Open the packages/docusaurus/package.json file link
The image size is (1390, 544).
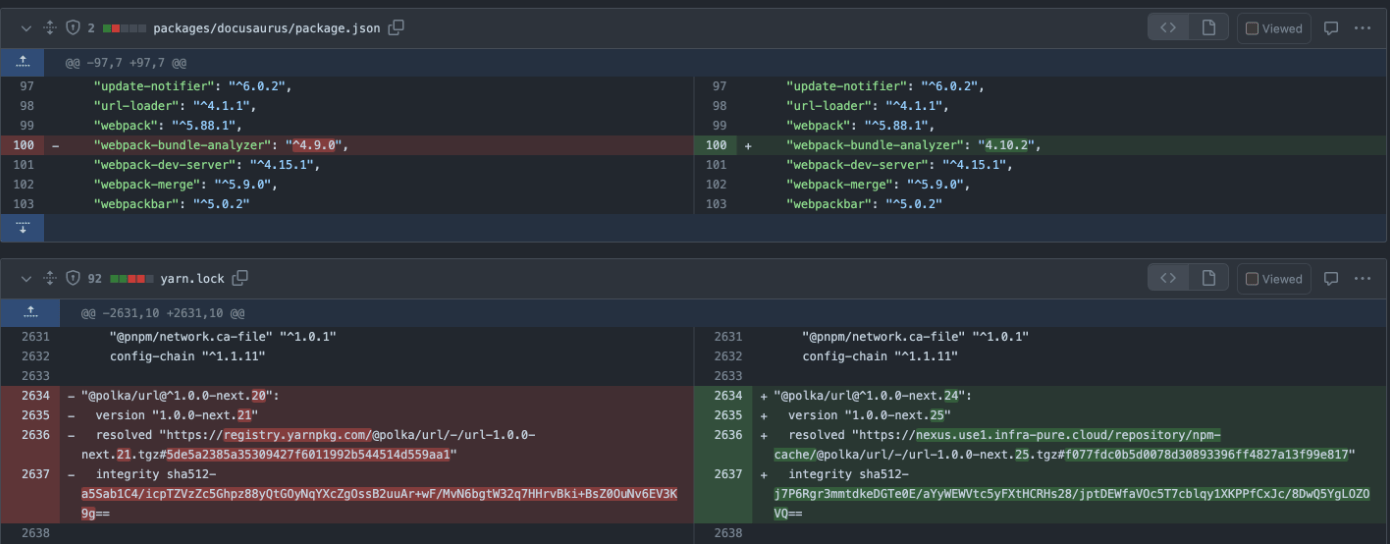coord(266,28)
